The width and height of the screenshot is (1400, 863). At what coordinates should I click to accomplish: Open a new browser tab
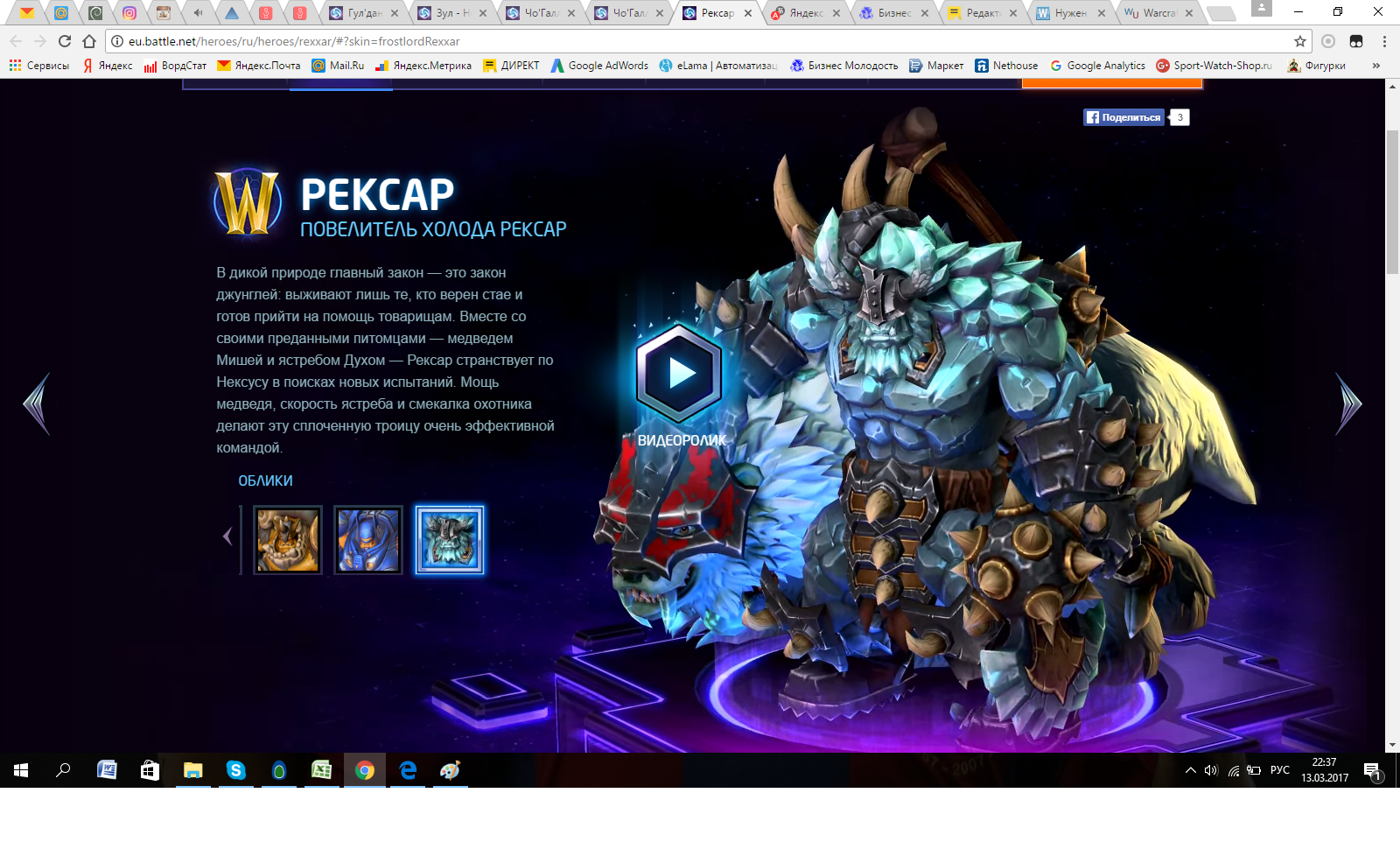point(1221,13)
